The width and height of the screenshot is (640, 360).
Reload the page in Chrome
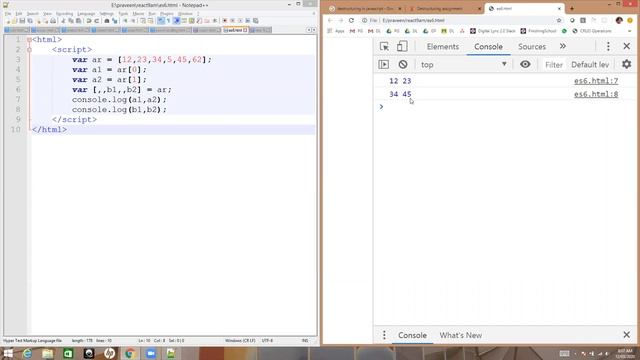(351, 20)
